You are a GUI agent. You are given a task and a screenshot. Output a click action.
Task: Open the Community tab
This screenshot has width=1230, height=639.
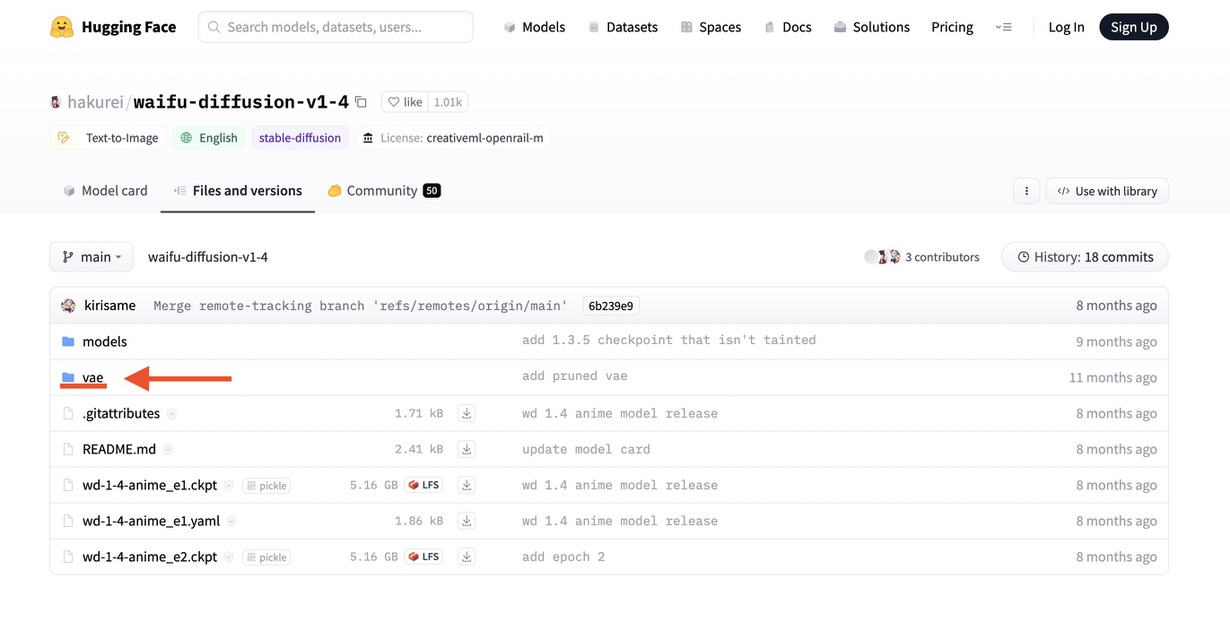pyautogui.click(x=383, y=191)
